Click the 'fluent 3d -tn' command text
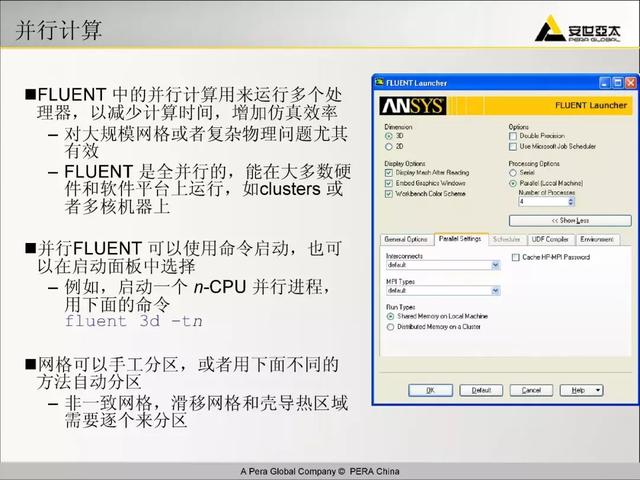The height and width of the screenshot is (480, 640). pyautogui.click(x=133, y=321)
